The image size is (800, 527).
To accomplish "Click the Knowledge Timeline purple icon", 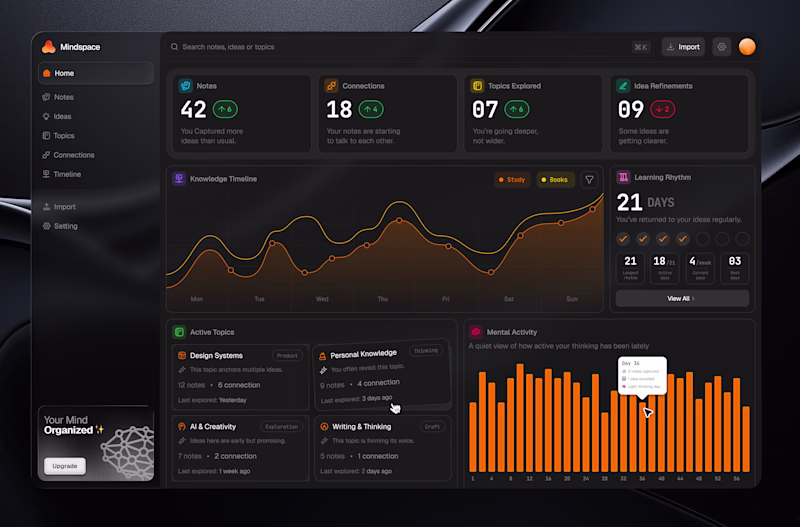I will 179,179.
